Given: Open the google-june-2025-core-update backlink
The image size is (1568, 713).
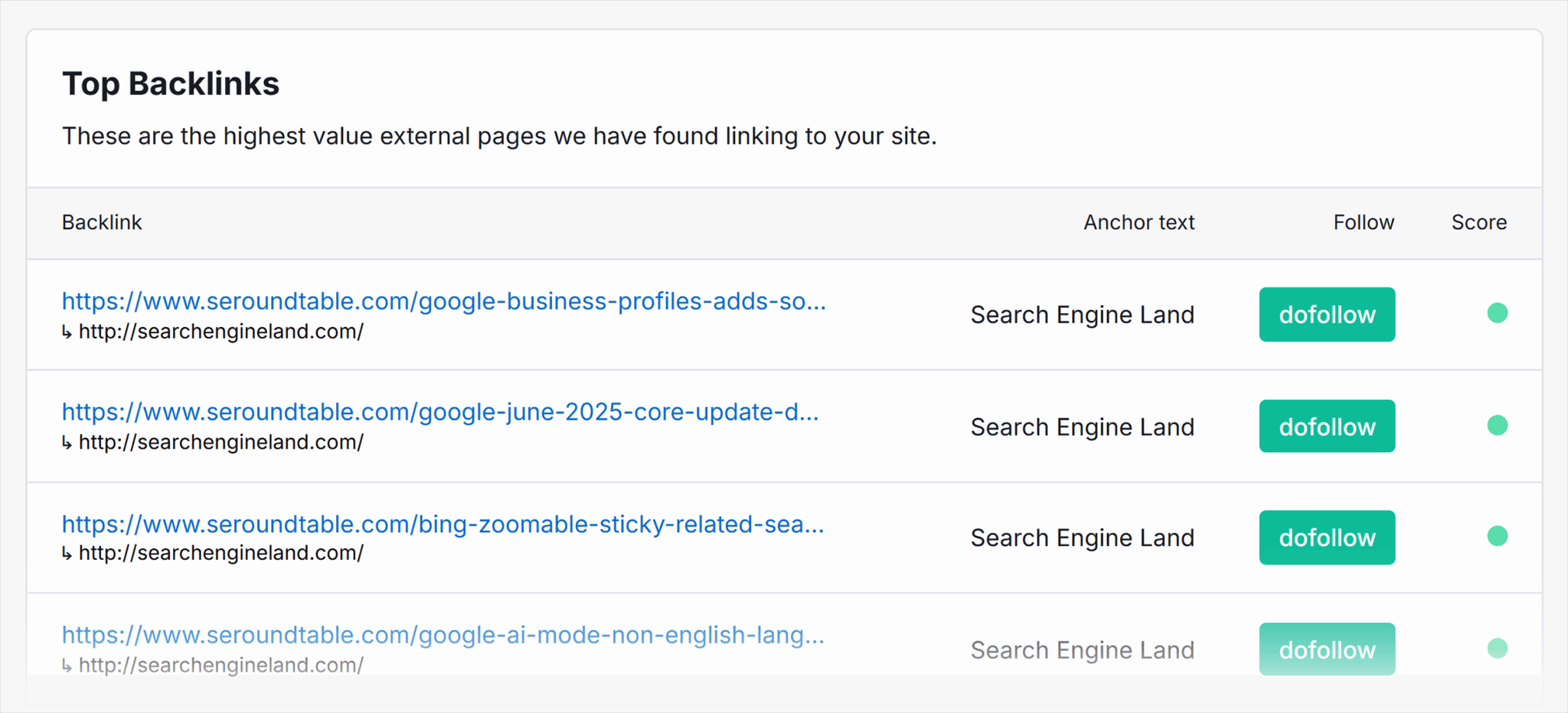Looking at the screenshot, I should pyautogui.click(x=440, y=413).
